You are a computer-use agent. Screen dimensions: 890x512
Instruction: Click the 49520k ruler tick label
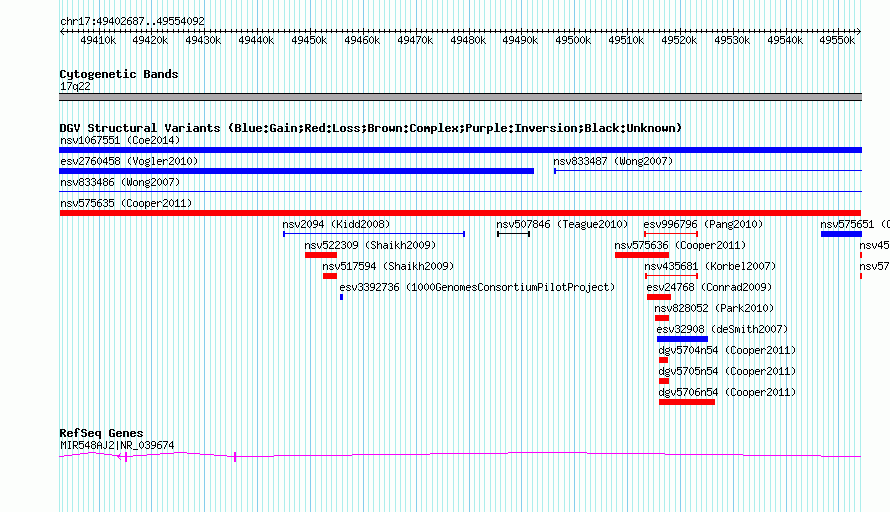[679, 40]
